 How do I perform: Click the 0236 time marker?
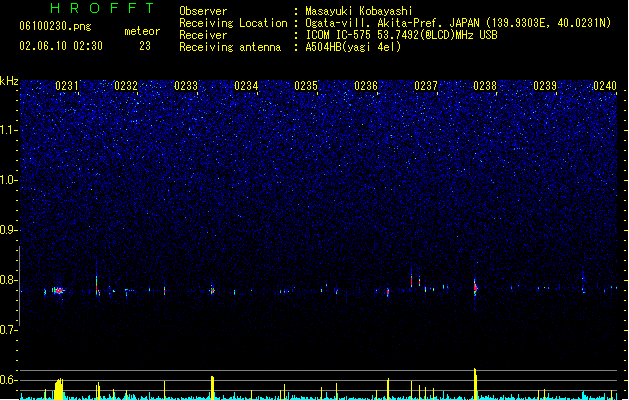(366, 86)
